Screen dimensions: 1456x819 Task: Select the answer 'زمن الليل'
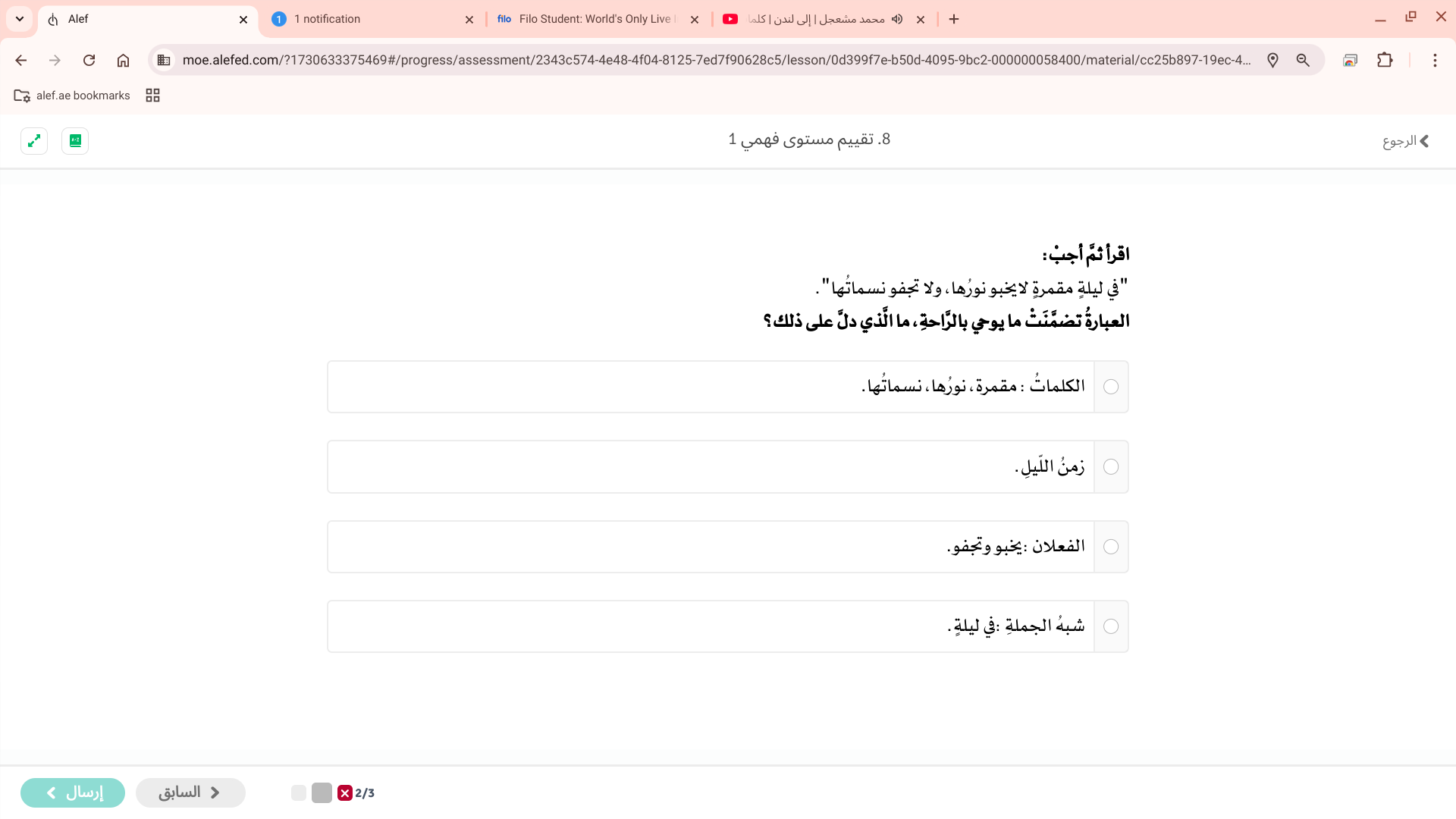tap(1110, 467)
